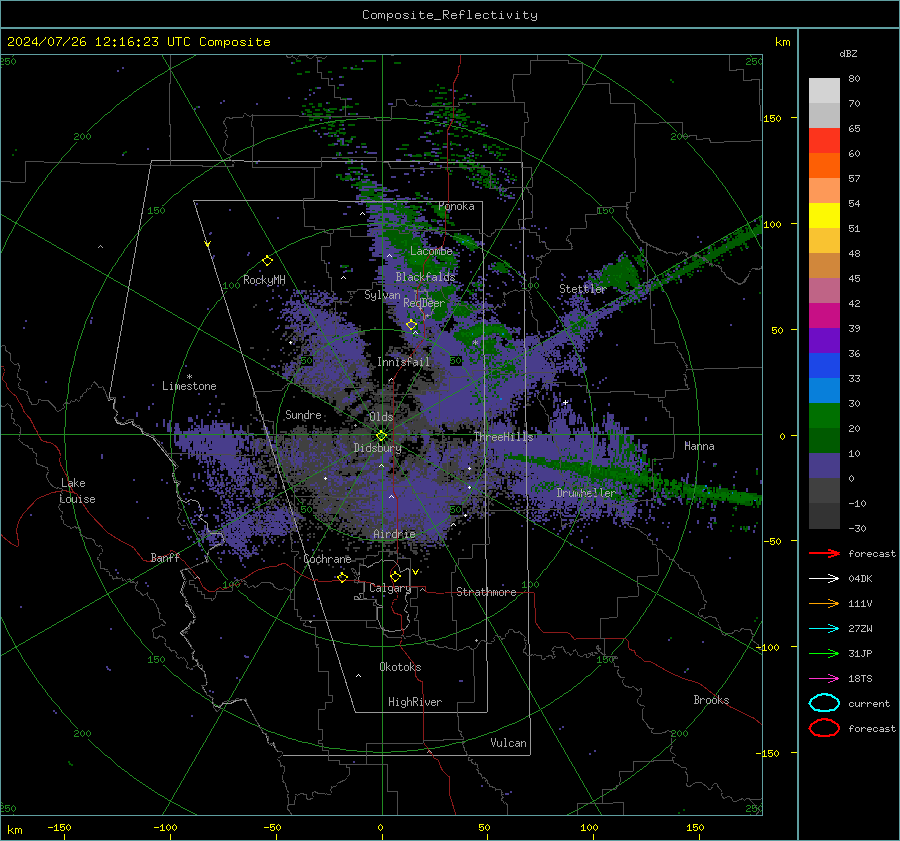
Task: Click the RedDeer city label
Action: pos(424,303)
